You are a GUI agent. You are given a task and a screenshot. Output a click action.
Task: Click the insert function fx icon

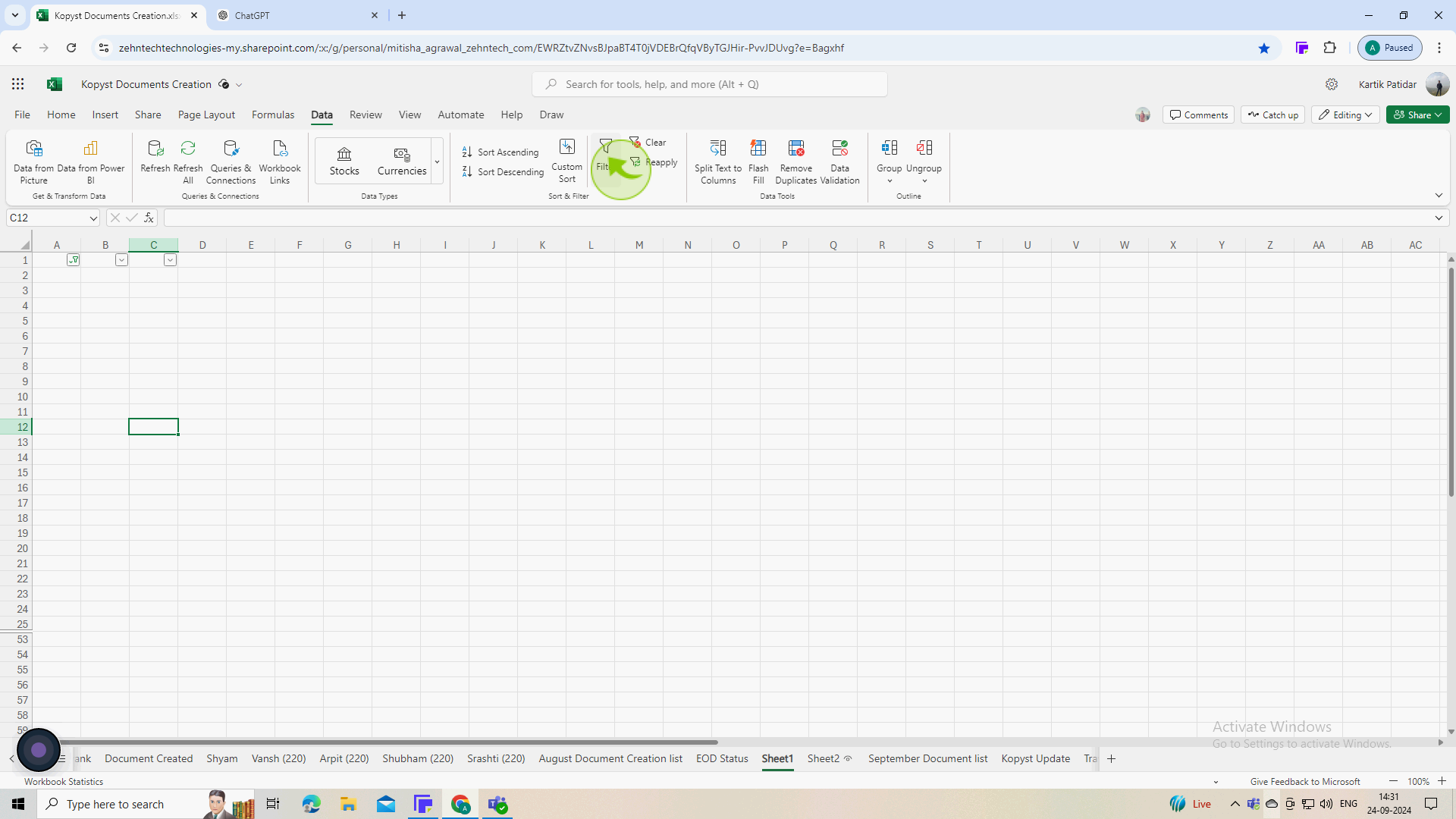click(149, 218)
